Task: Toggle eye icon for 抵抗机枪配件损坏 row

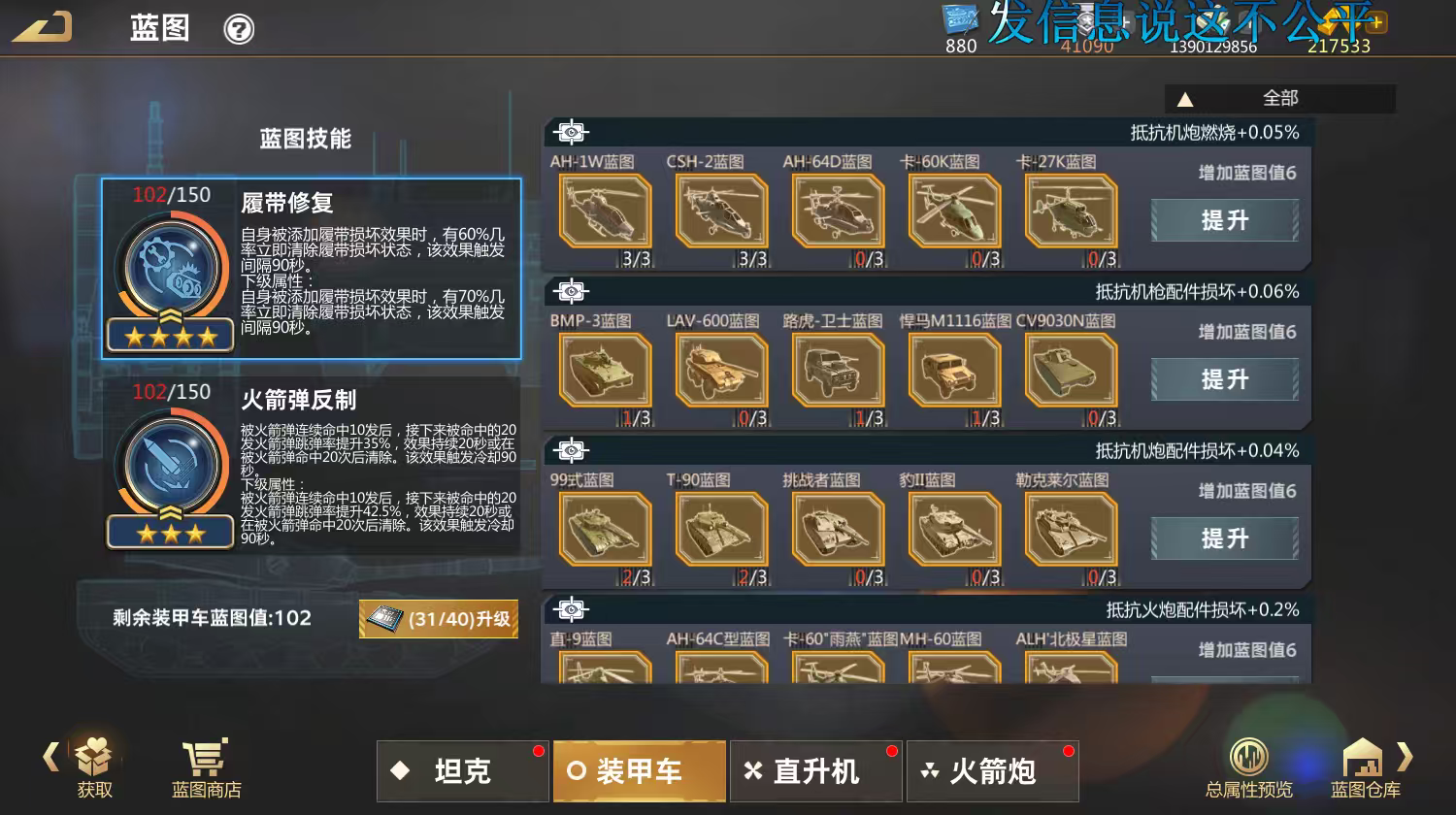Action: [x=572, y=291]
